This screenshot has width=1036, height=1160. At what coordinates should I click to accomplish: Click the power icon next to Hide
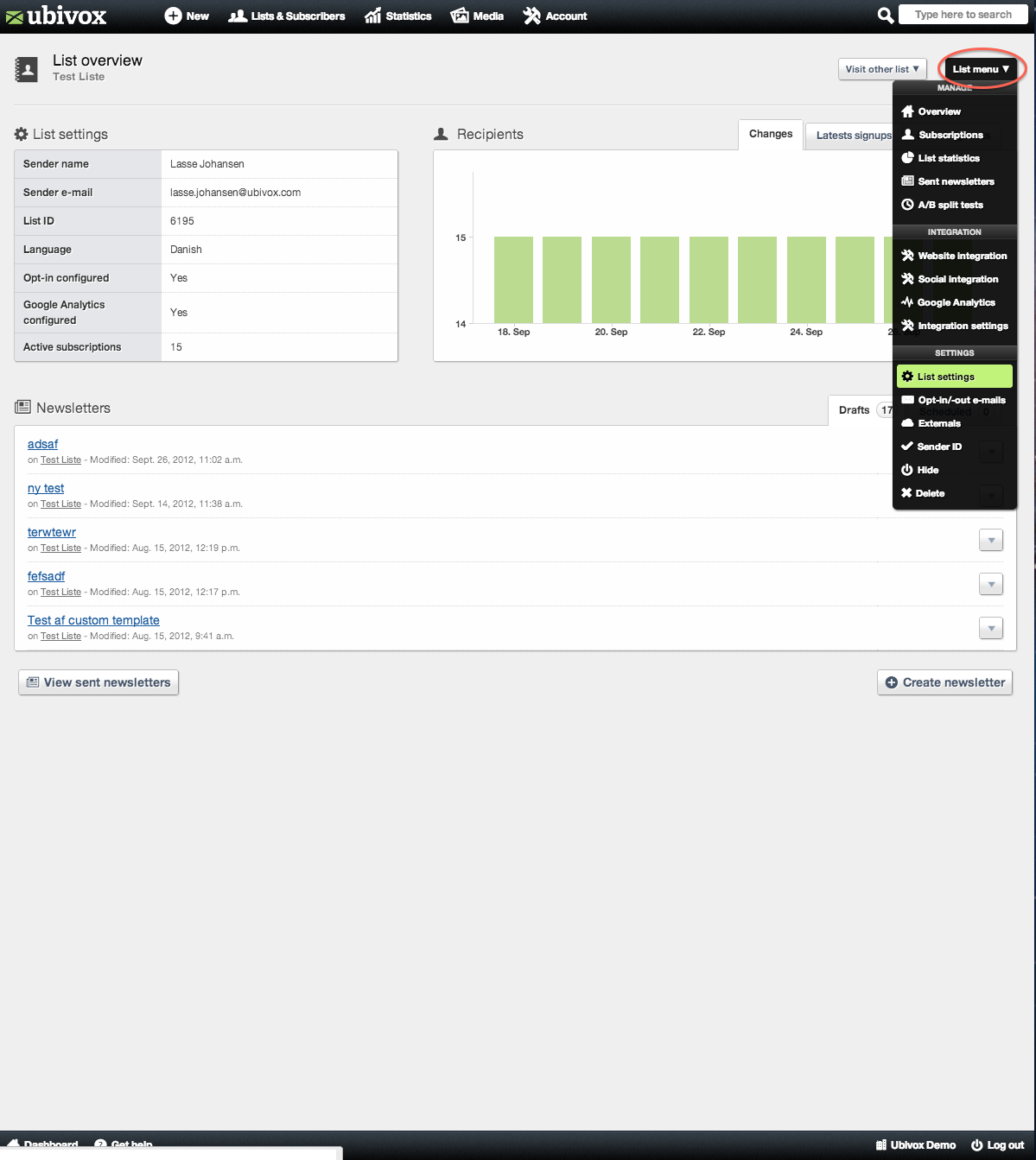[x=907, y=470]
